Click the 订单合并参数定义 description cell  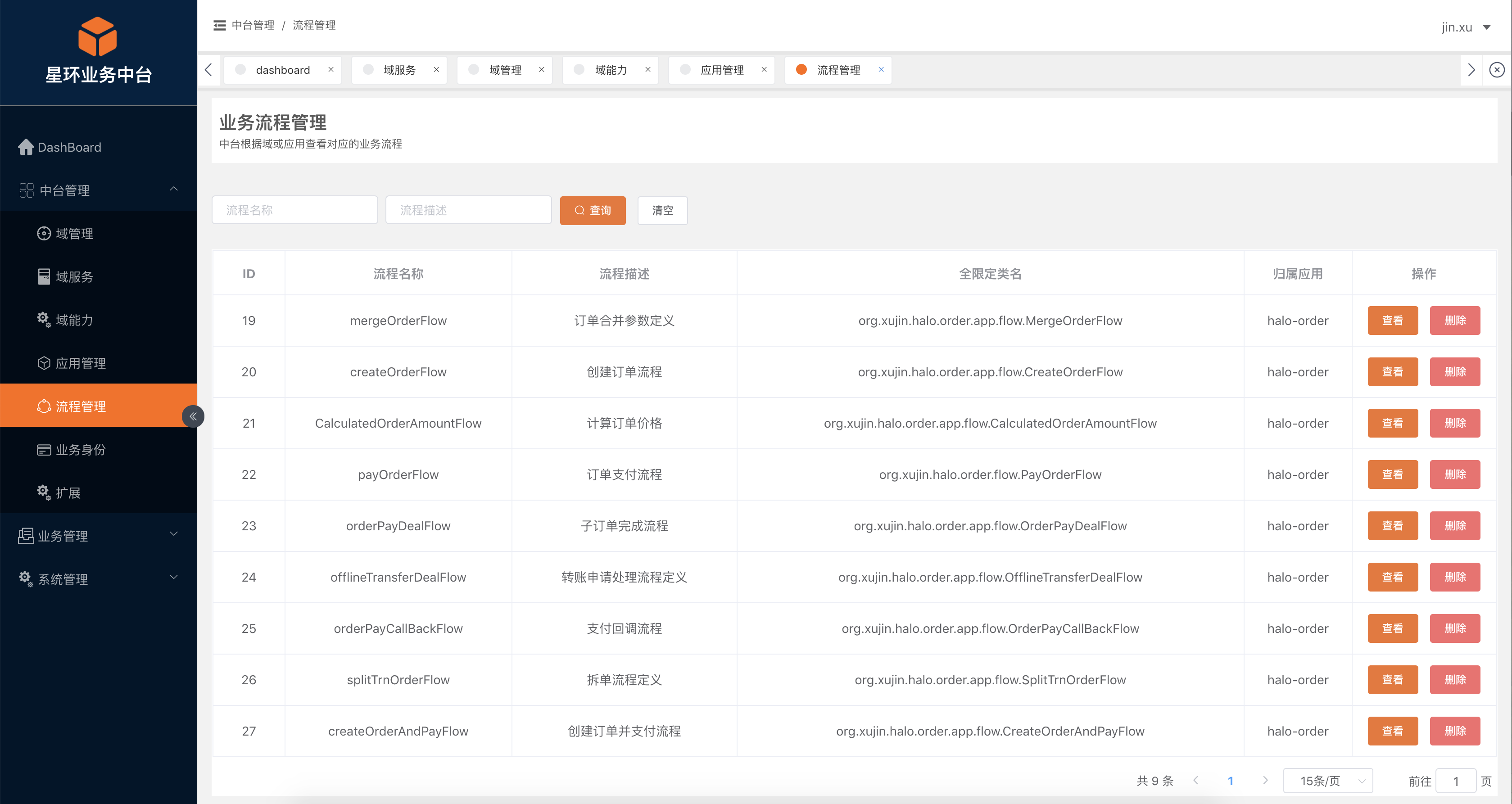[624, 321]
